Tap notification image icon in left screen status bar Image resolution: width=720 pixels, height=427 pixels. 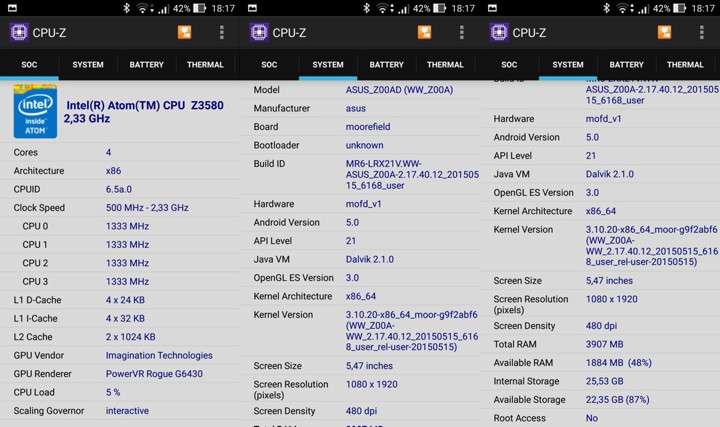click(x=12, y=8)
